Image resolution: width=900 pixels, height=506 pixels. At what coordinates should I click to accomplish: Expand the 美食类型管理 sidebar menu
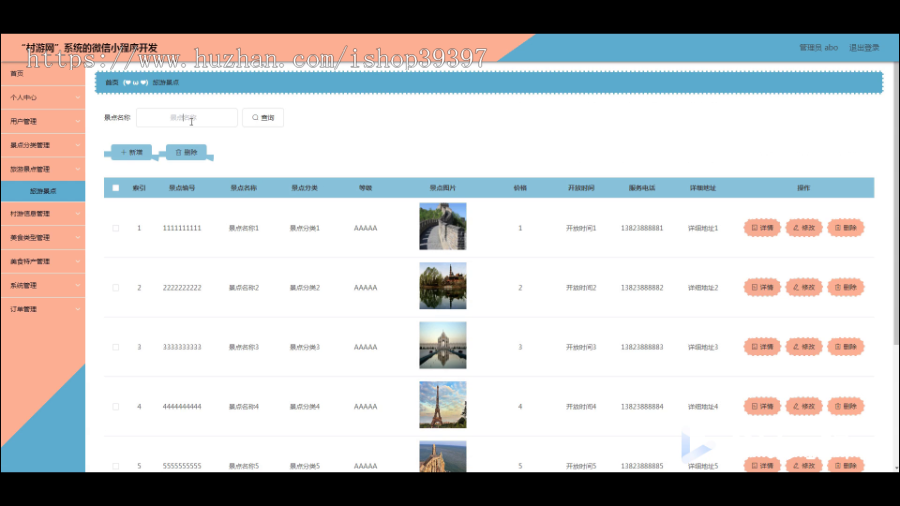pyautogui.click(x=43, y=238)
